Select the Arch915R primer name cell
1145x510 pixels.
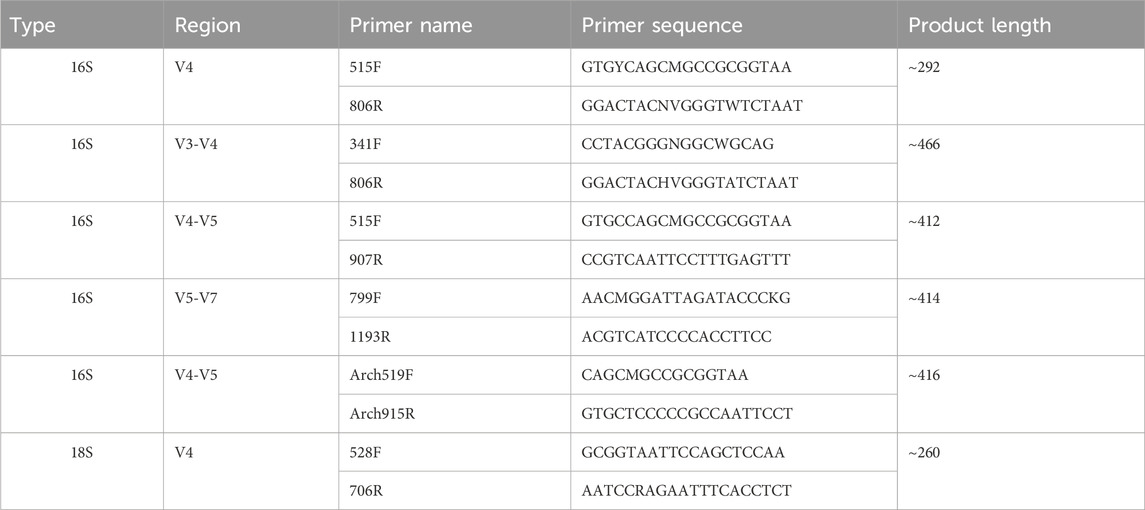coord(454,414)
